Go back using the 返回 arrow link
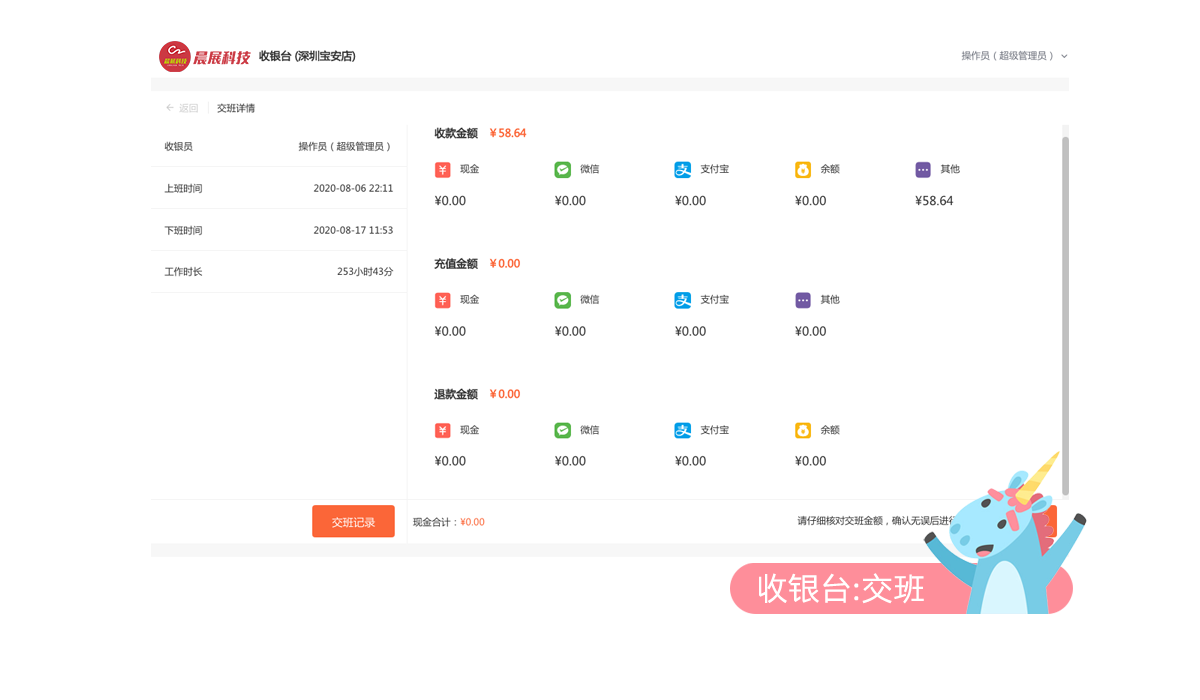 click(182, 108)
